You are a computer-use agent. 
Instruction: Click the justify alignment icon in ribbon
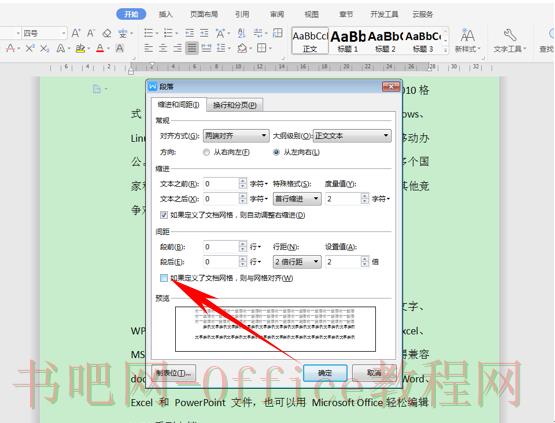(x=191, y=48)
